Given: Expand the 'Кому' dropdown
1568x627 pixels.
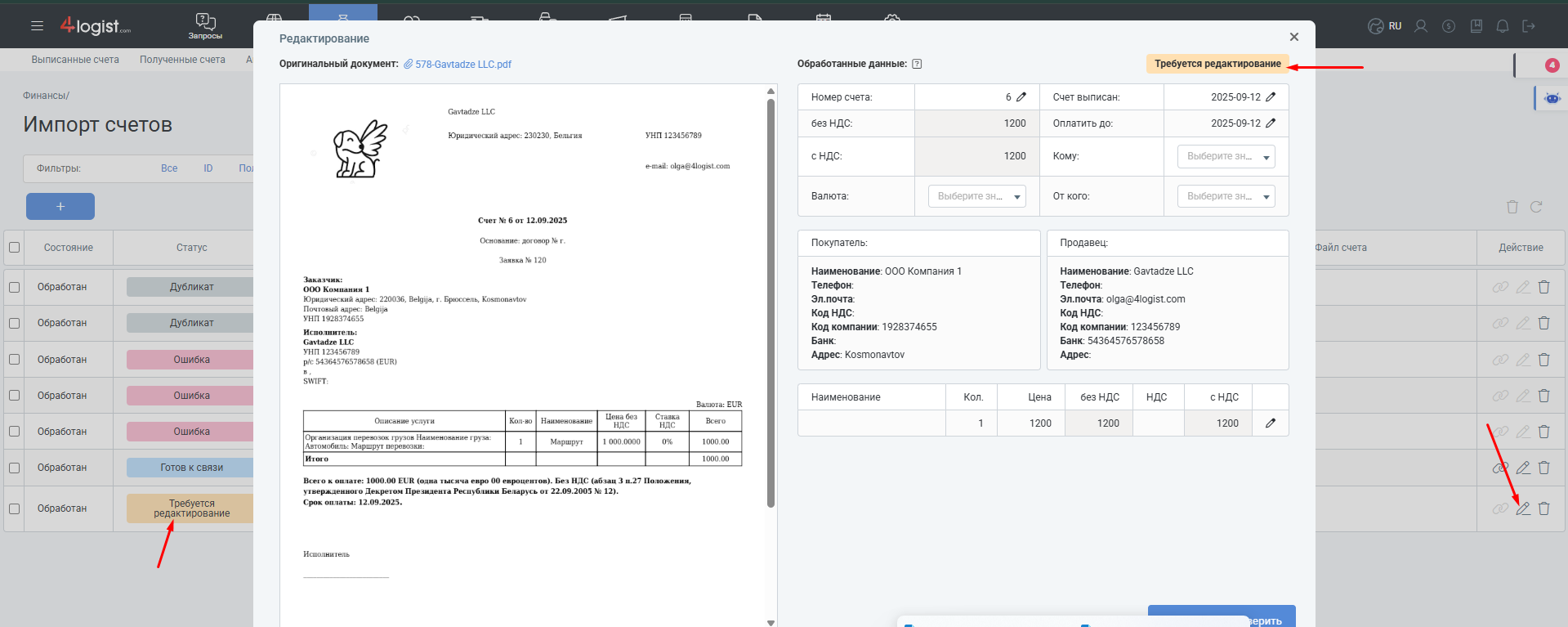Looking at the screenshot, I should pos(1226,156).
